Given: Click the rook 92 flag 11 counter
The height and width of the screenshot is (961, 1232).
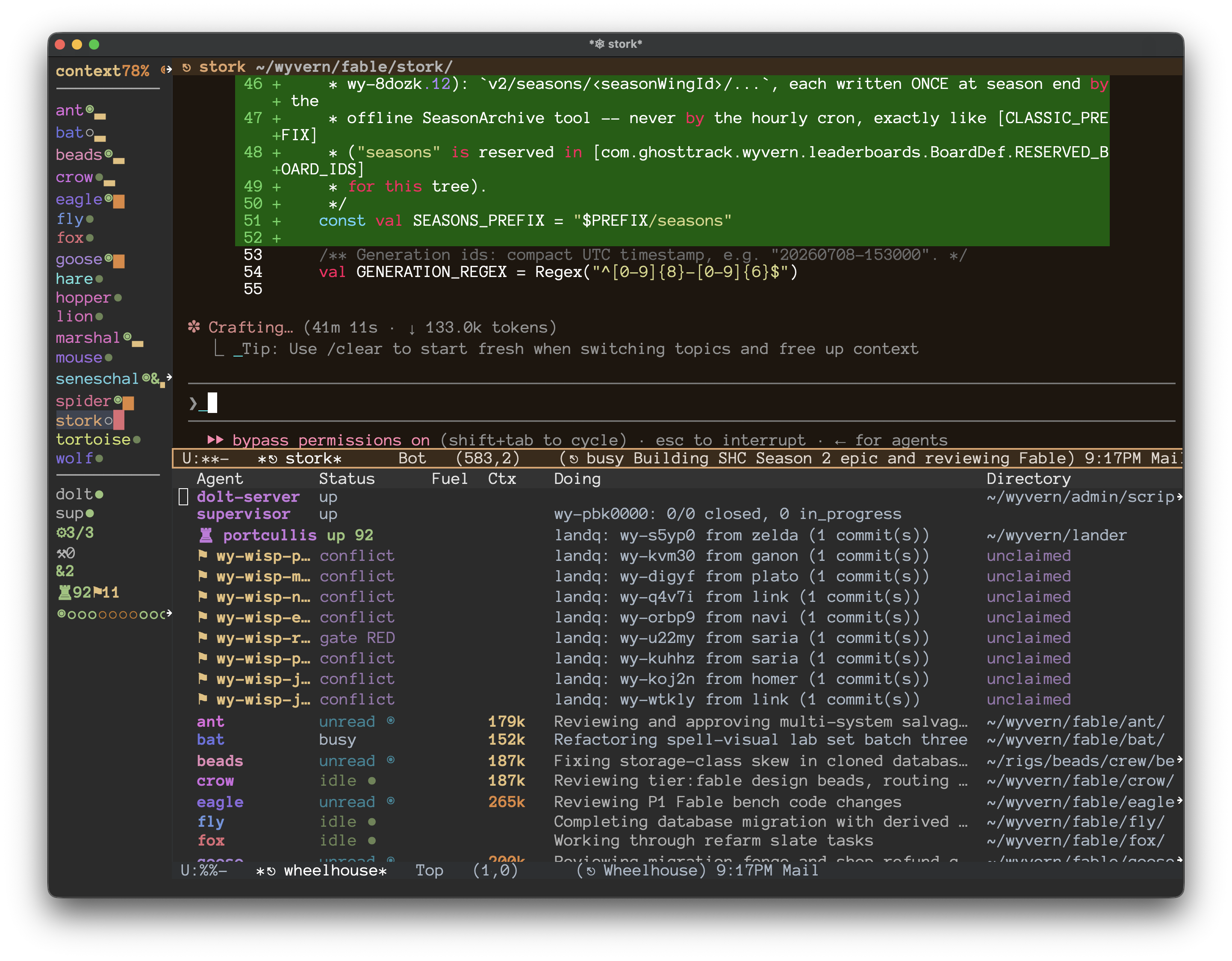Looking at the screenshot, I should click(x=88, y=593).
